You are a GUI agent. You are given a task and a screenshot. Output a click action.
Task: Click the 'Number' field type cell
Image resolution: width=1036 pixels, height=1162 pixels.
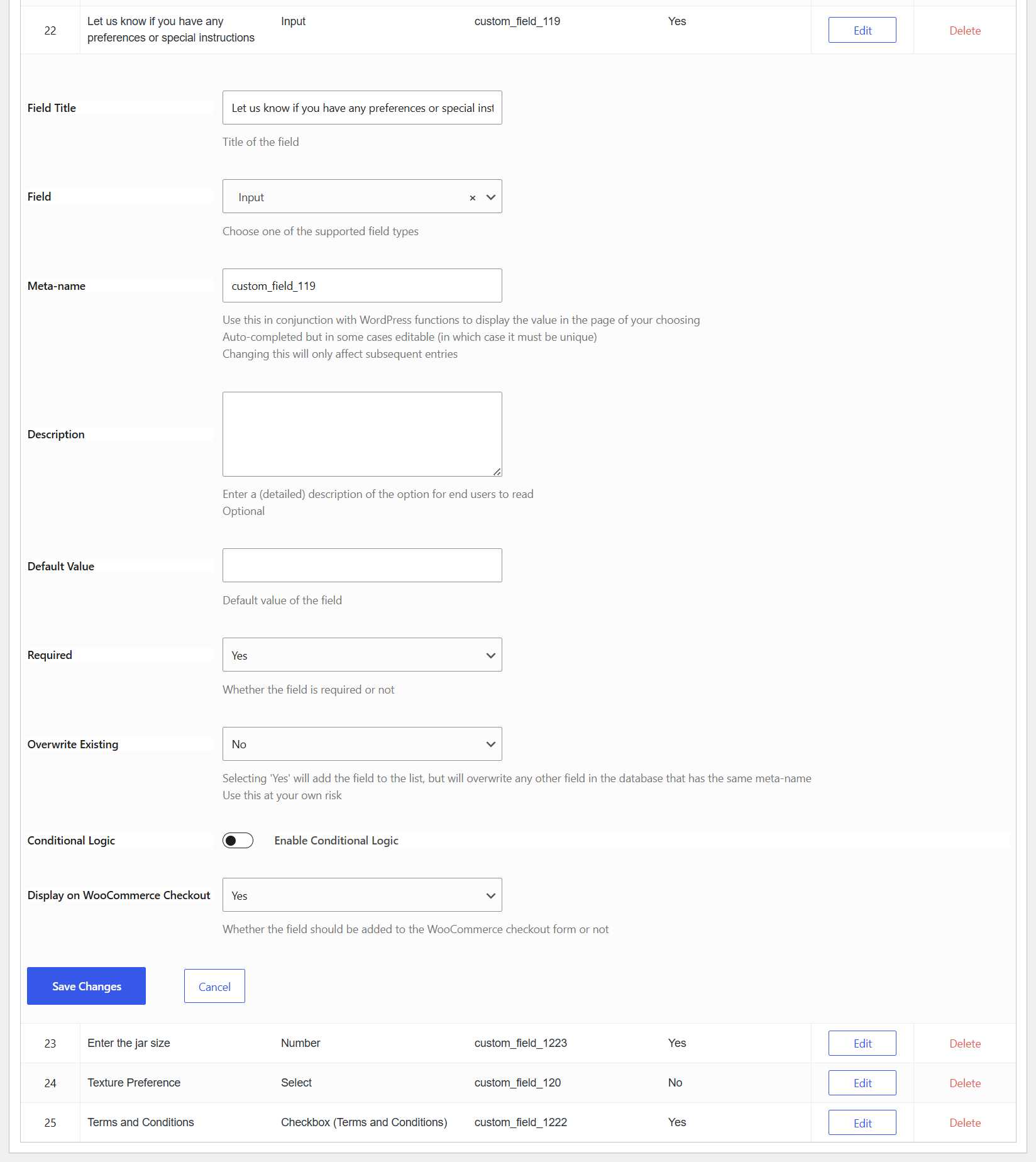coord(300,1043)
